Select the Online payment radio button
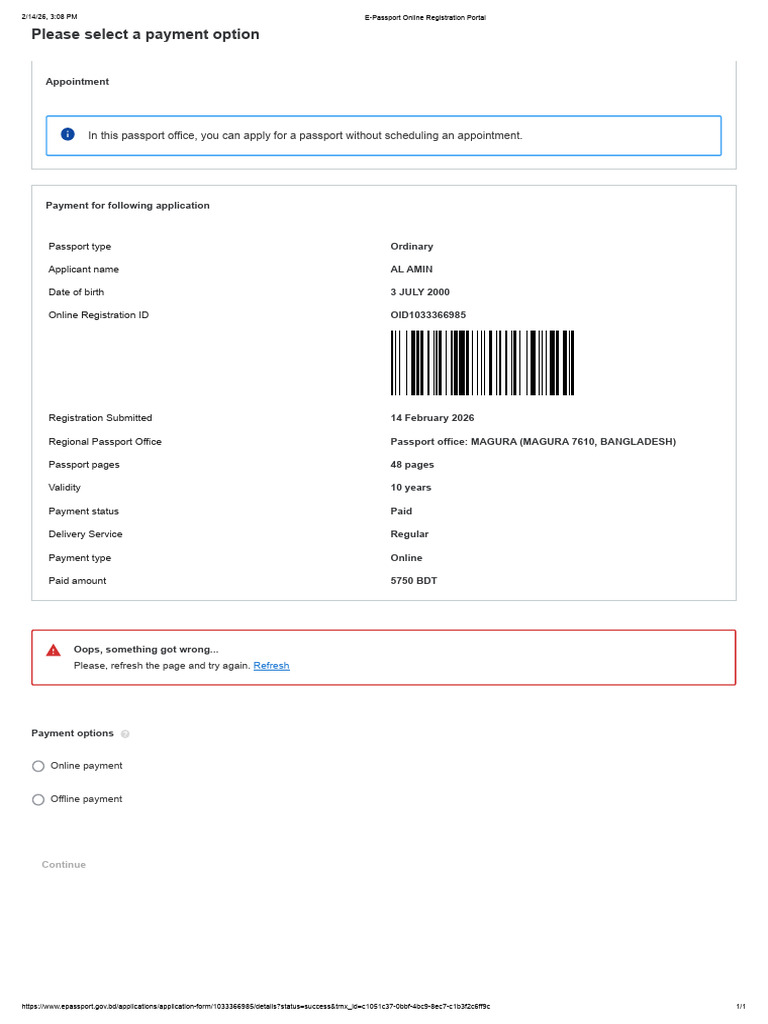The image size is (768, 1024). point(39,766)
